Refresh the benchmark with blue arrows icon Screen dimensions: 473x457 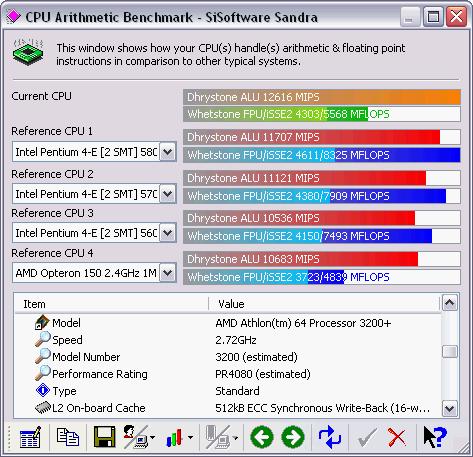coord(329,437)
